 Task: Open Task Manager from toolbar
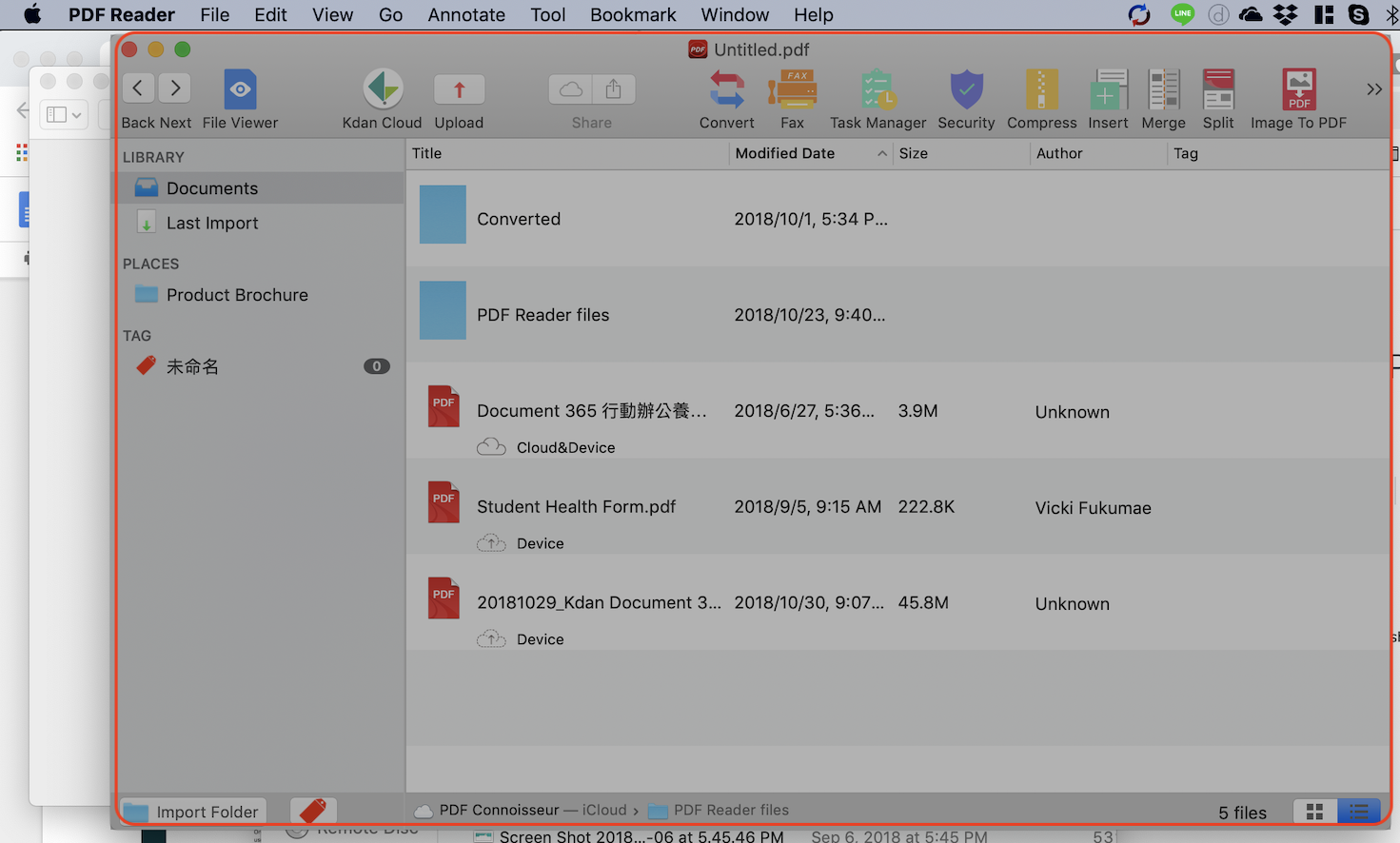tap(877, 89)
